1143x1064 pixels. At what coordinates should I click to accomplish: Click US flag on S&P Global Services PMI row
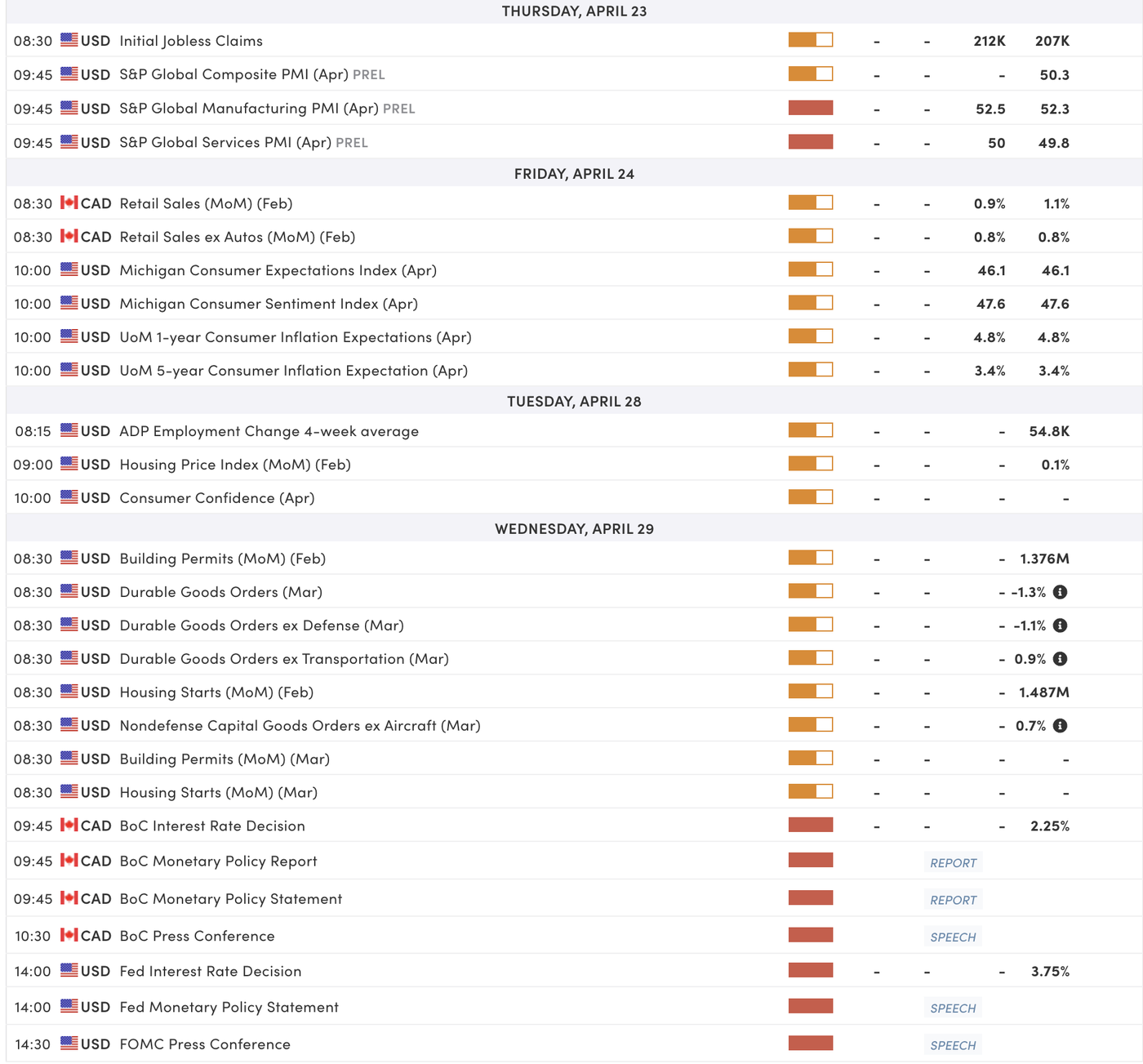tap(69, 141)
